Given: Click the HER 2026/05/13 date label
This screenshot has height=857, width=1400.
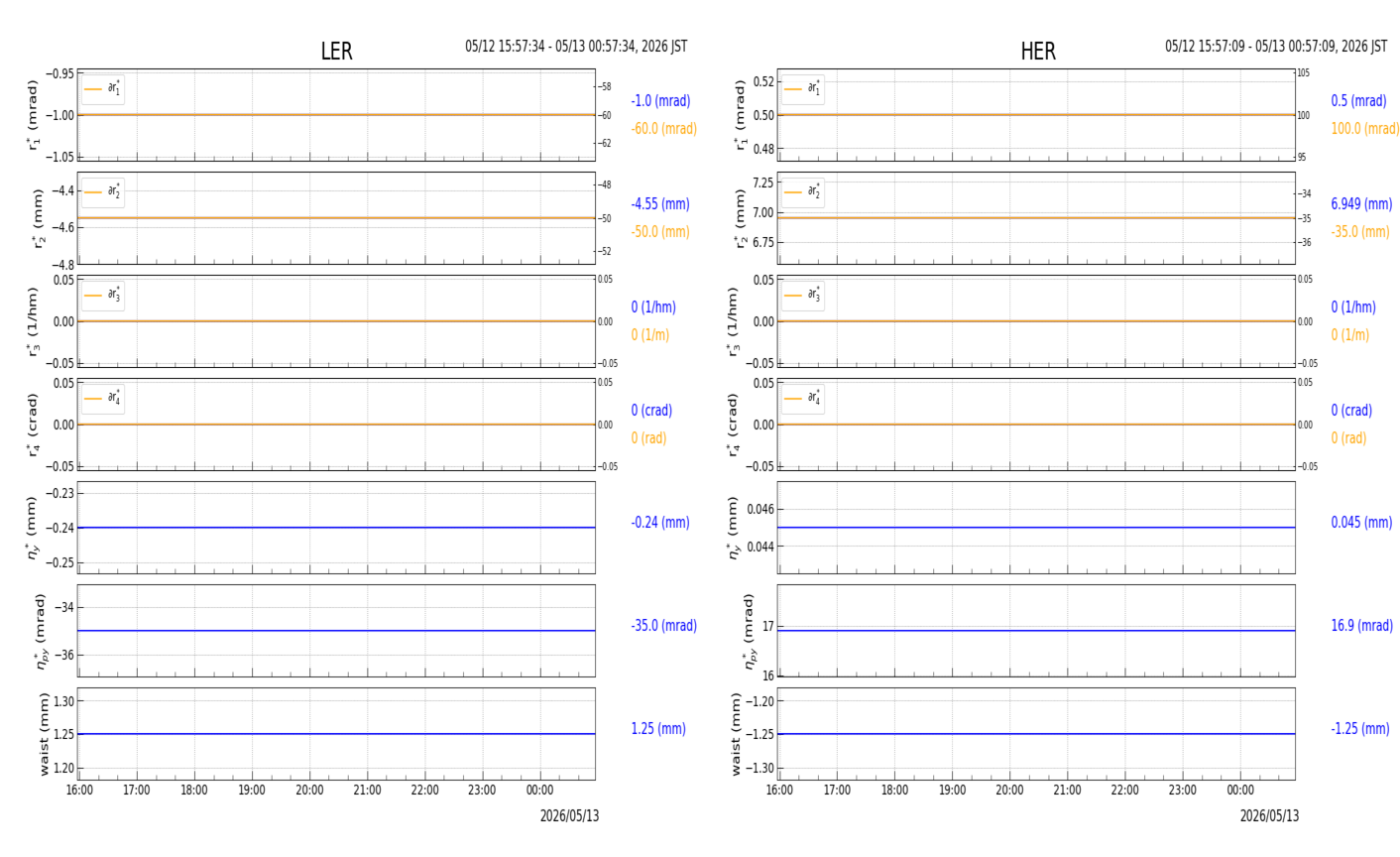Looking at the screenshot, I should pos(1269,816).
